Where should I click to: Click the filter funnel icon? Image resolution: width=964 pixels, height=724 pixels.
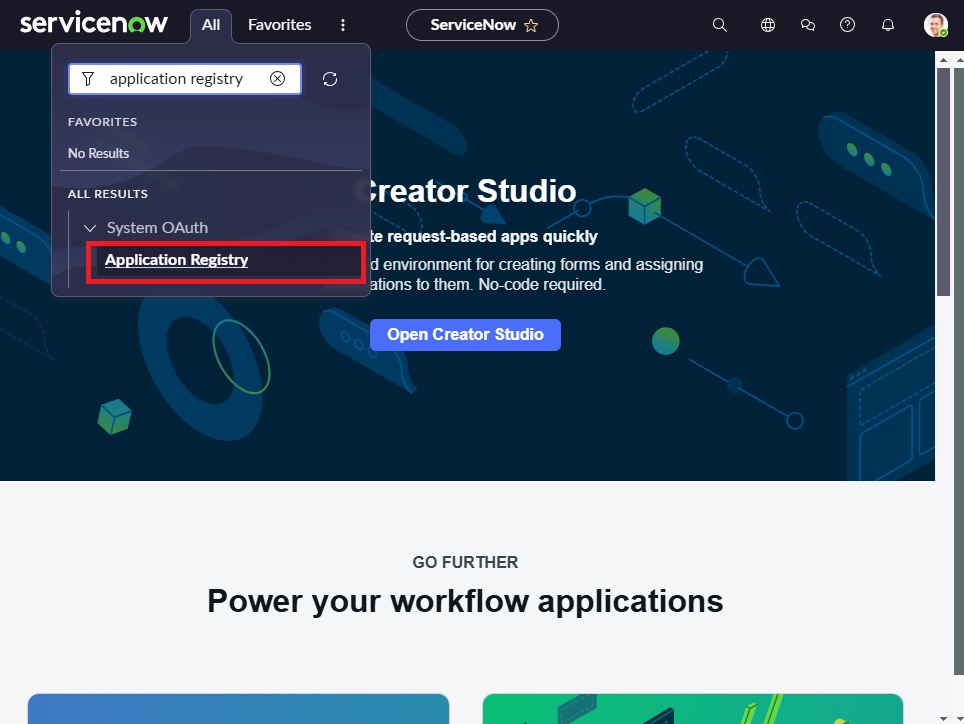(x=88, y=79)
